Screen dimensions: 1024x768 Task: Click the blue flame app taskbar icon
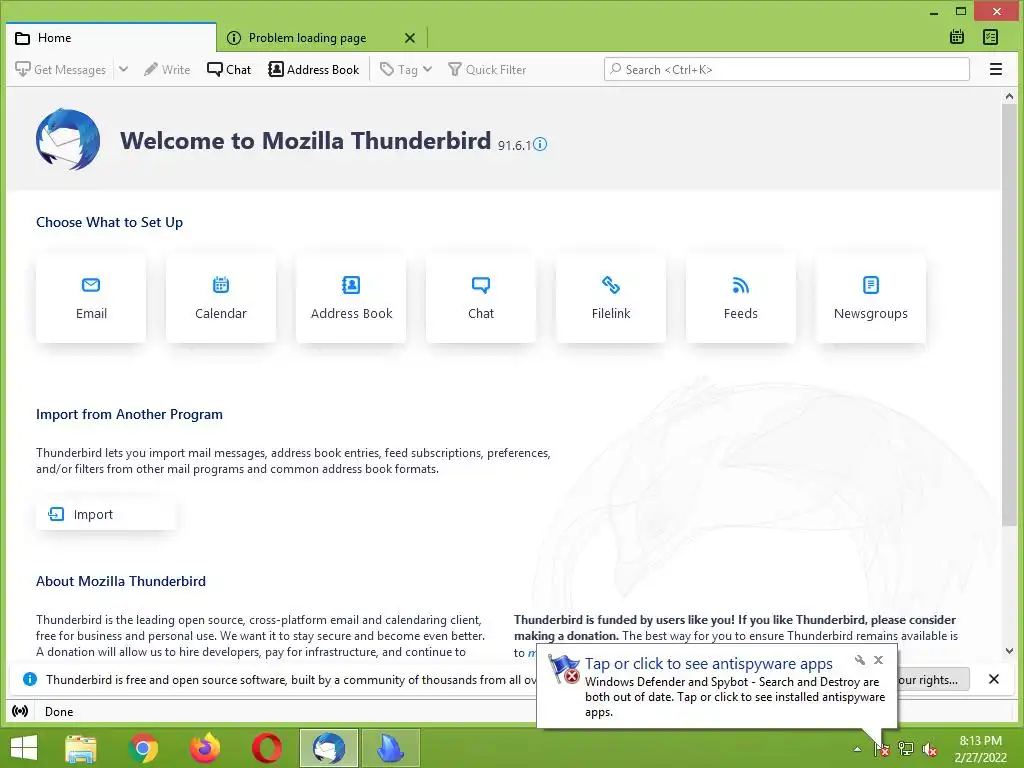coord(391,748)
